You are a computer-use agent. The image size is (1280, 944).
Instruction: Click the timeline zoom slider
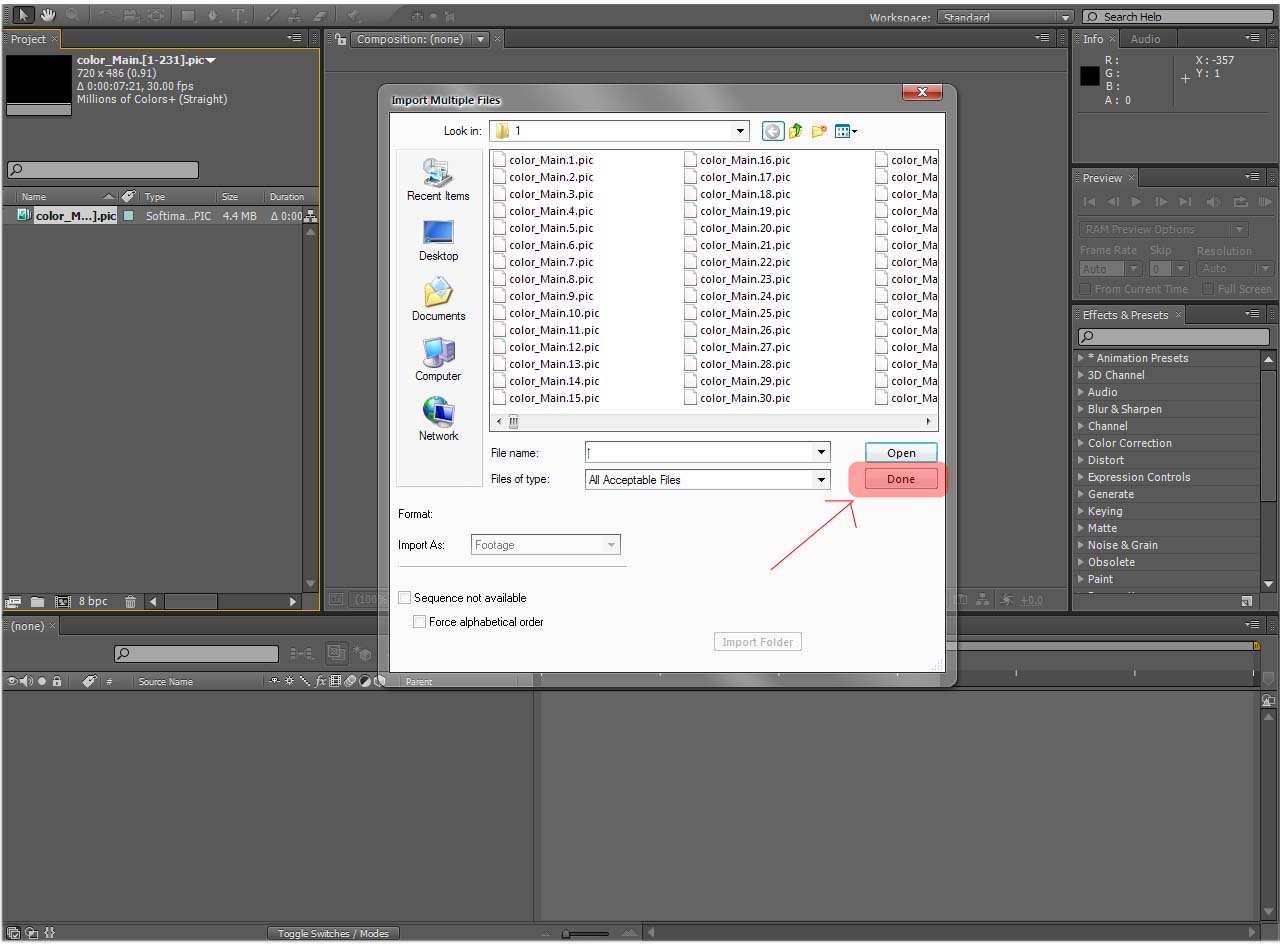tap(585, 934)
